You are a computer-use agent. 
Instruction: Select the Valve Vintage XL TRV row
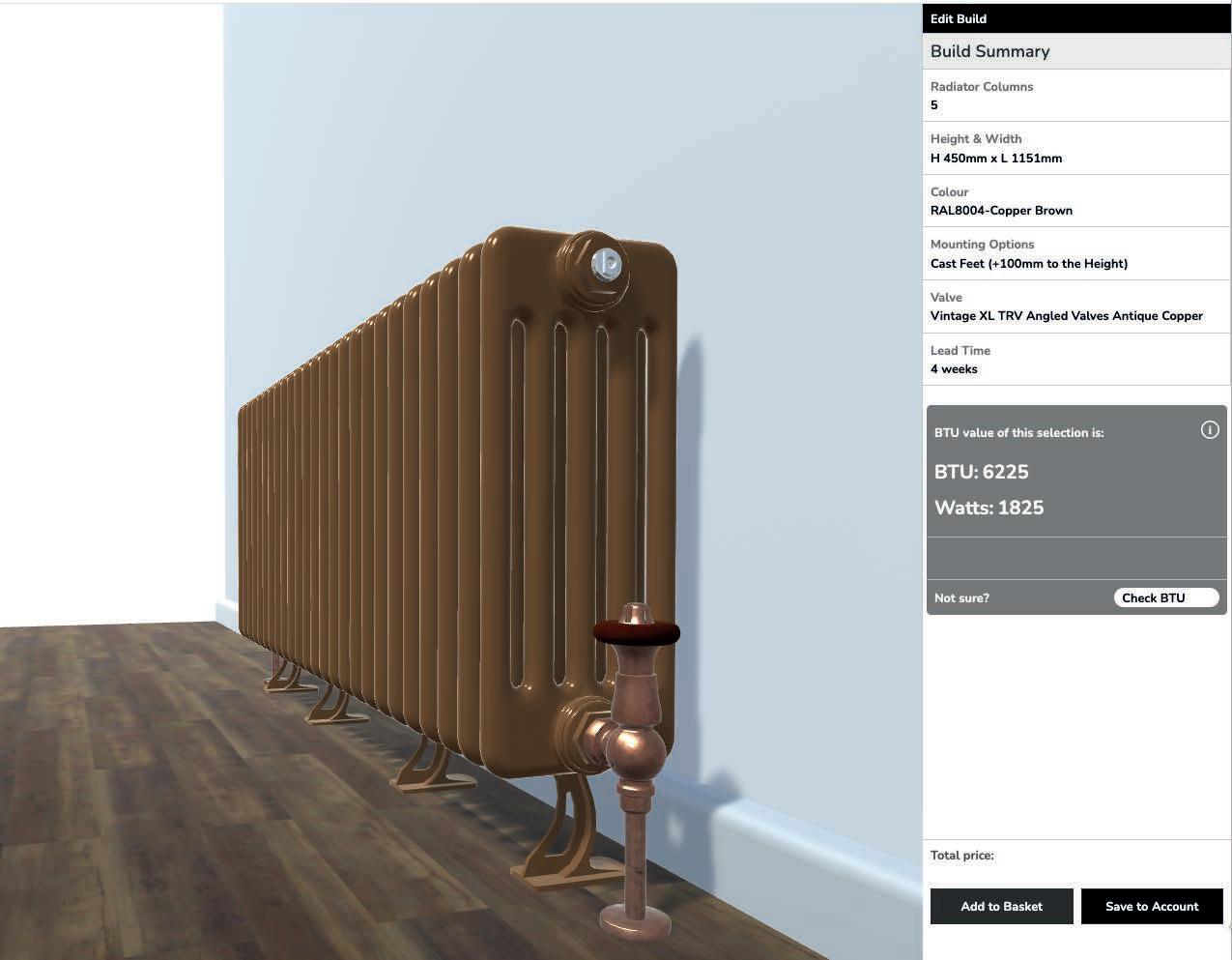point(1076,306)
